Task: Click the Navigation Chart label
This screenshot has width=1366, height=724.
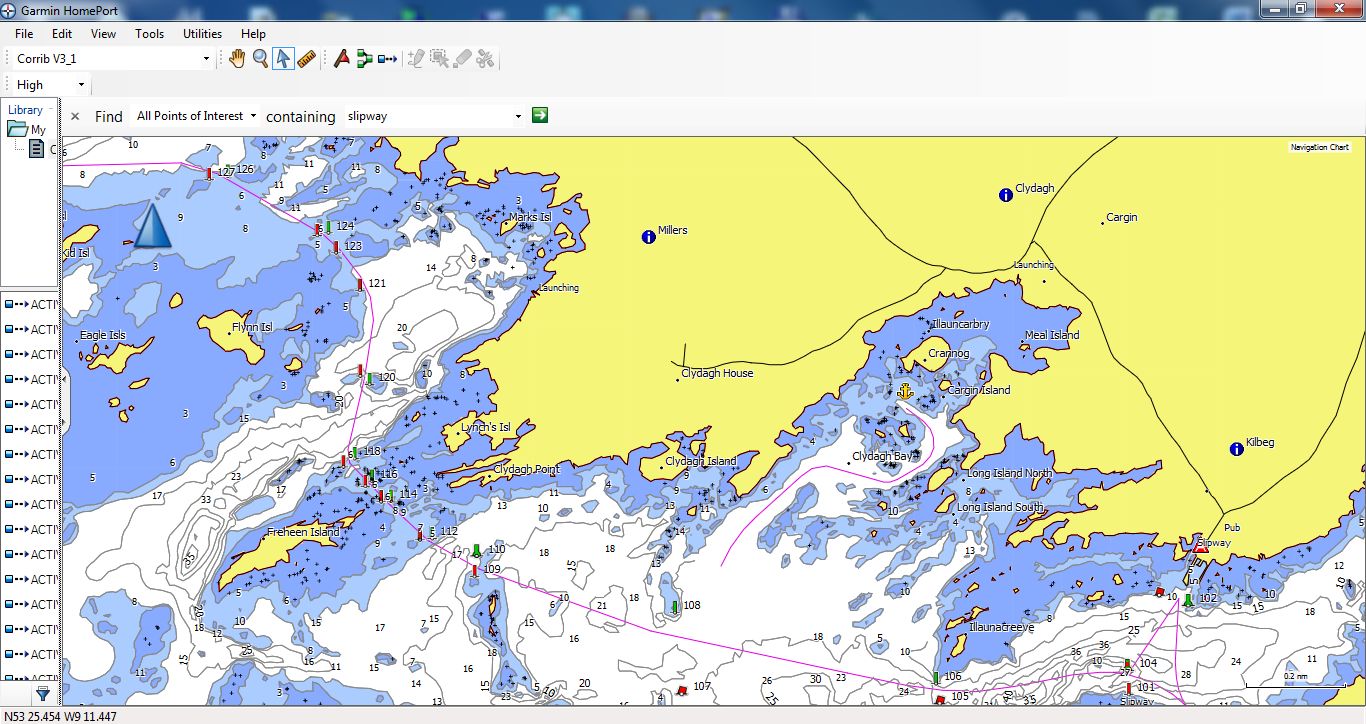Action: click(x=1320, y=147)
